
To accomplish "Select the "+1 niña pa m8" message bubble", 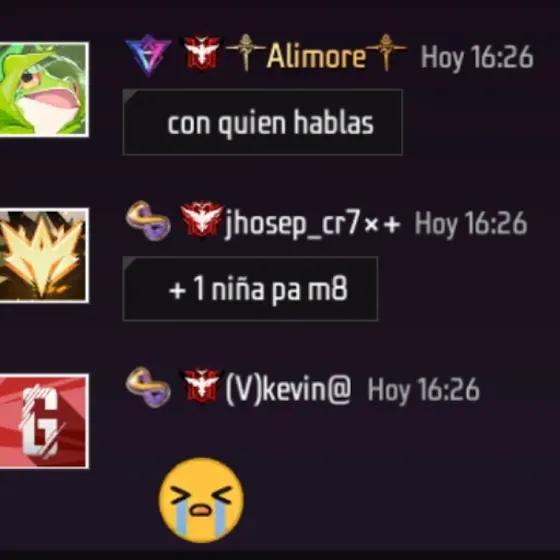I will (250, 289).
